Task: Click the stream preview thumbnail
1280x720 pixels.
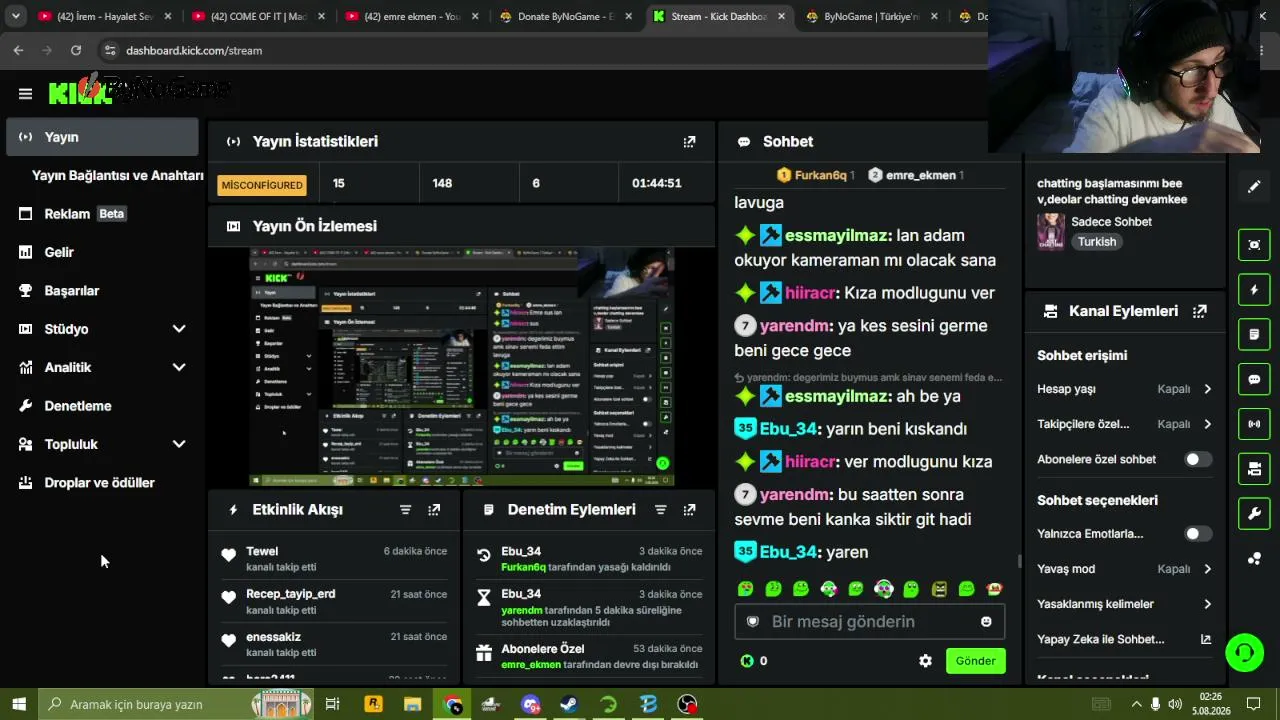Action: 462,367
